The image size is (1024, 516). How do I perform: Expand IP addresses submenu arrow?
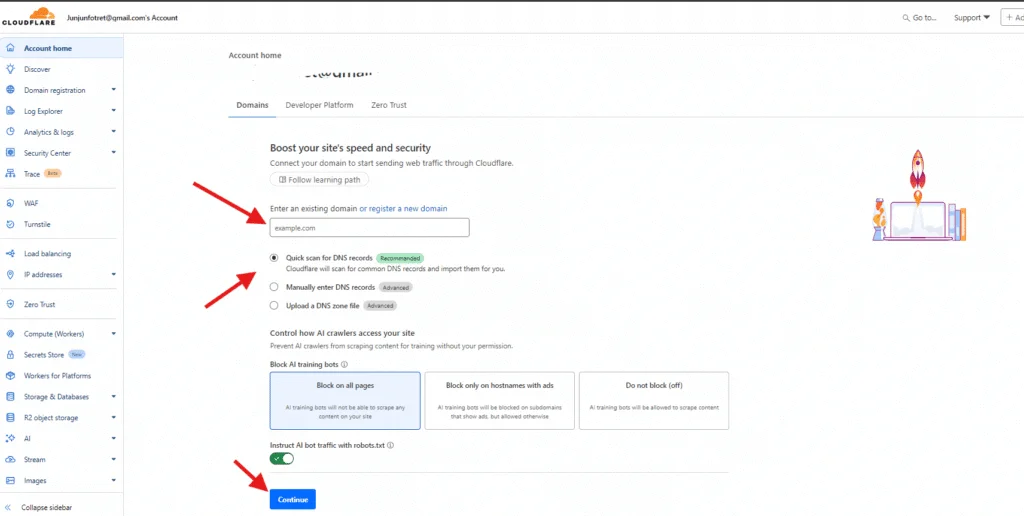tap(114, 274)
